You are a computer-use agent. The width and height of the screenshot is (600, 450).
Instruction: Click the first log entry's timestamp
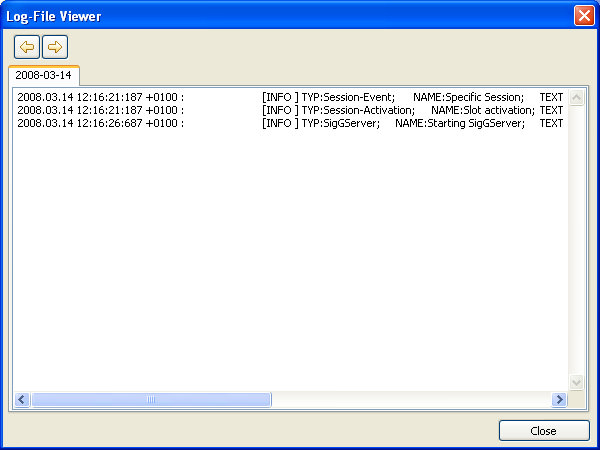click(x=100, y=97)
